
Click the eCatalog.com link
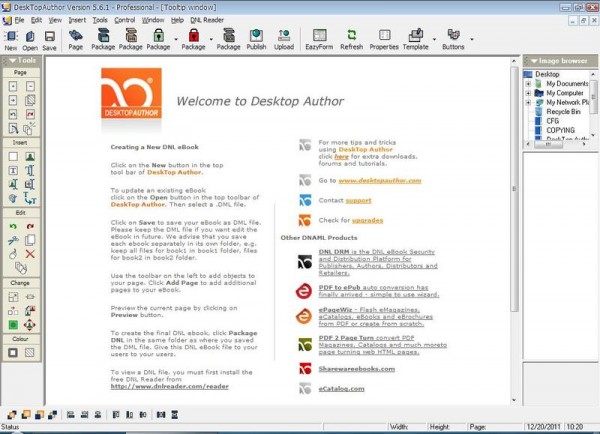341,389
